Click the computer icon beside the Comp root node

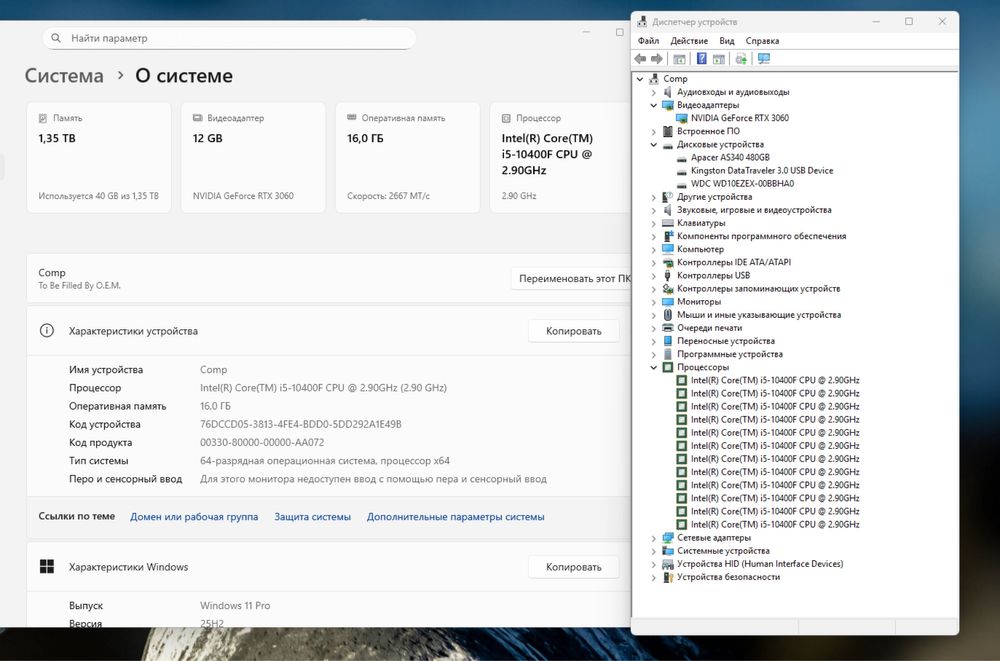pos(654,78)
